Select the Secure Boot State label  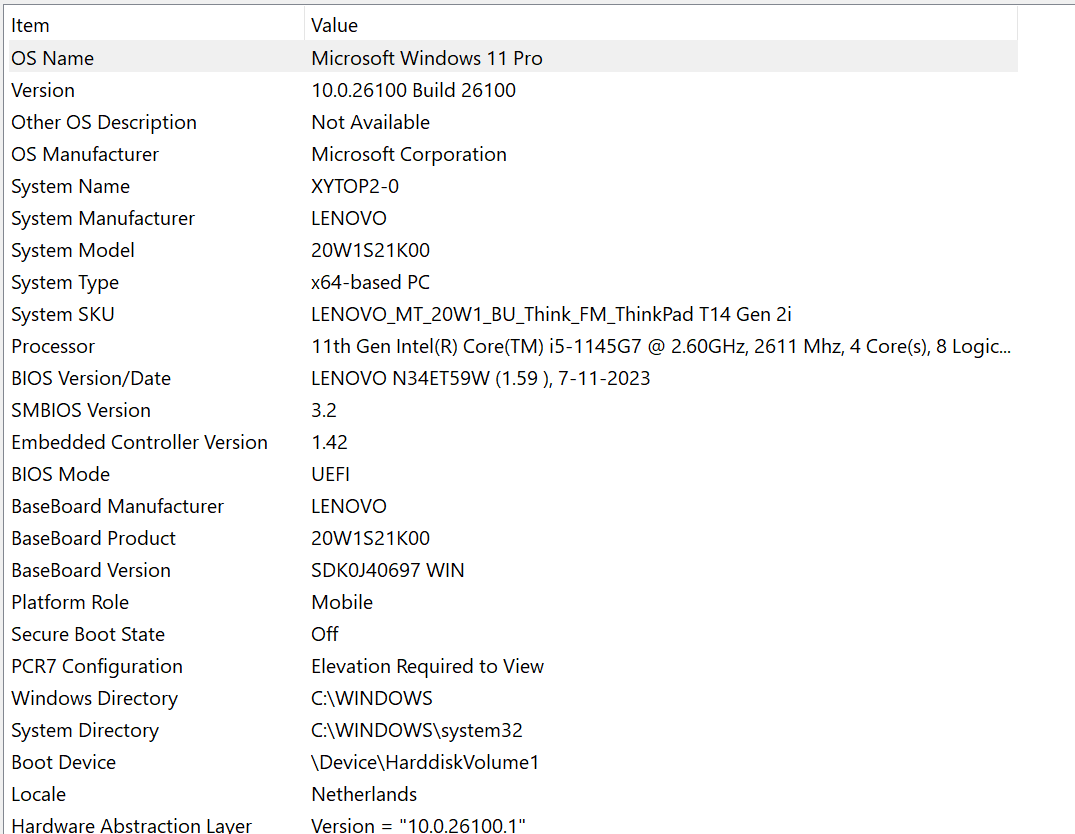coord(88,634)
